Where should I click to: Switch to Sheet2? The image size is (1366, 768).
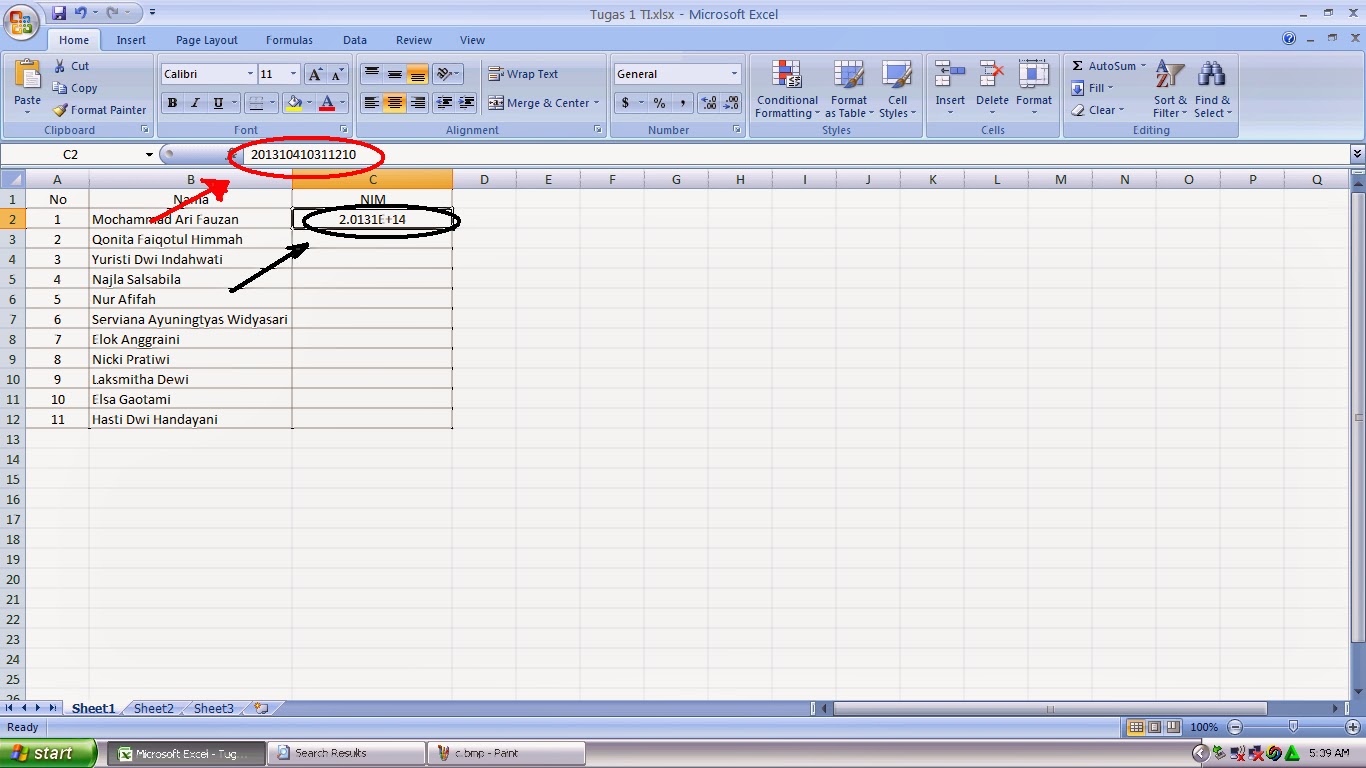coord(152,708)
